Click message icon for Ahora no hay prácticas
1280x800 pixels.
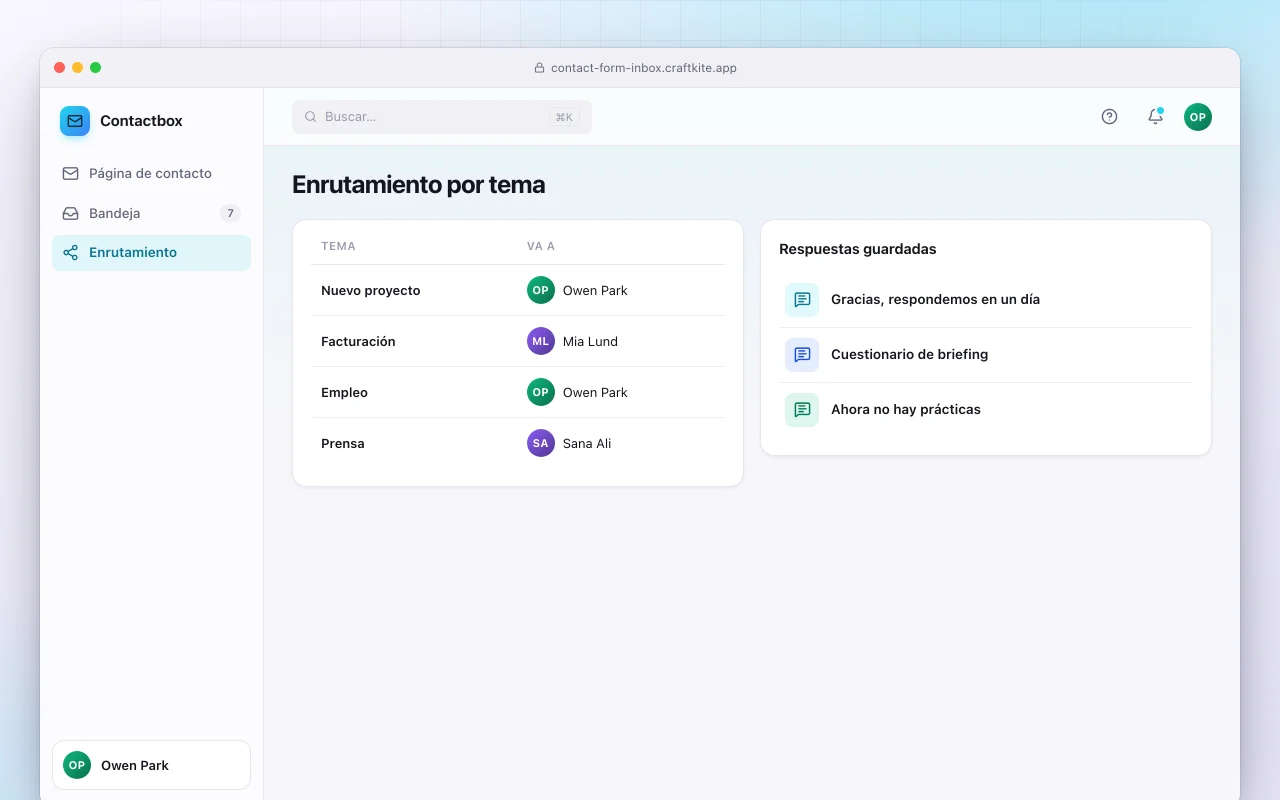(802, 410)
